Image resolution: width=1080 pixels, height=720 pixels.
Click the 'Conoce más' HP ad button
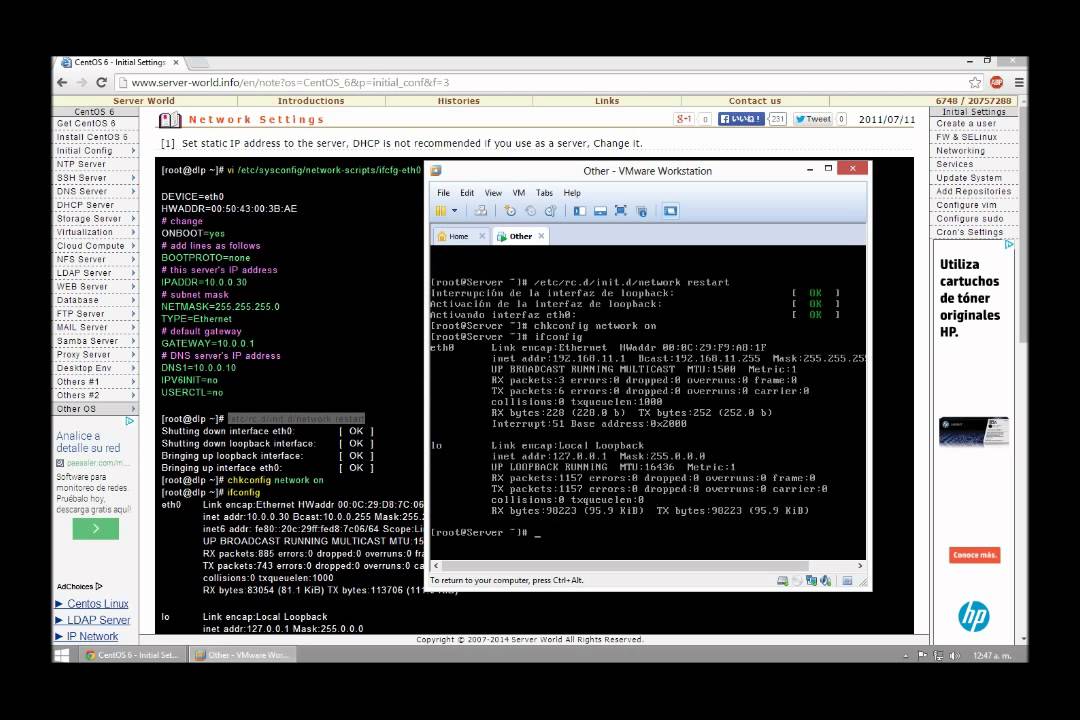pos(975,555)
